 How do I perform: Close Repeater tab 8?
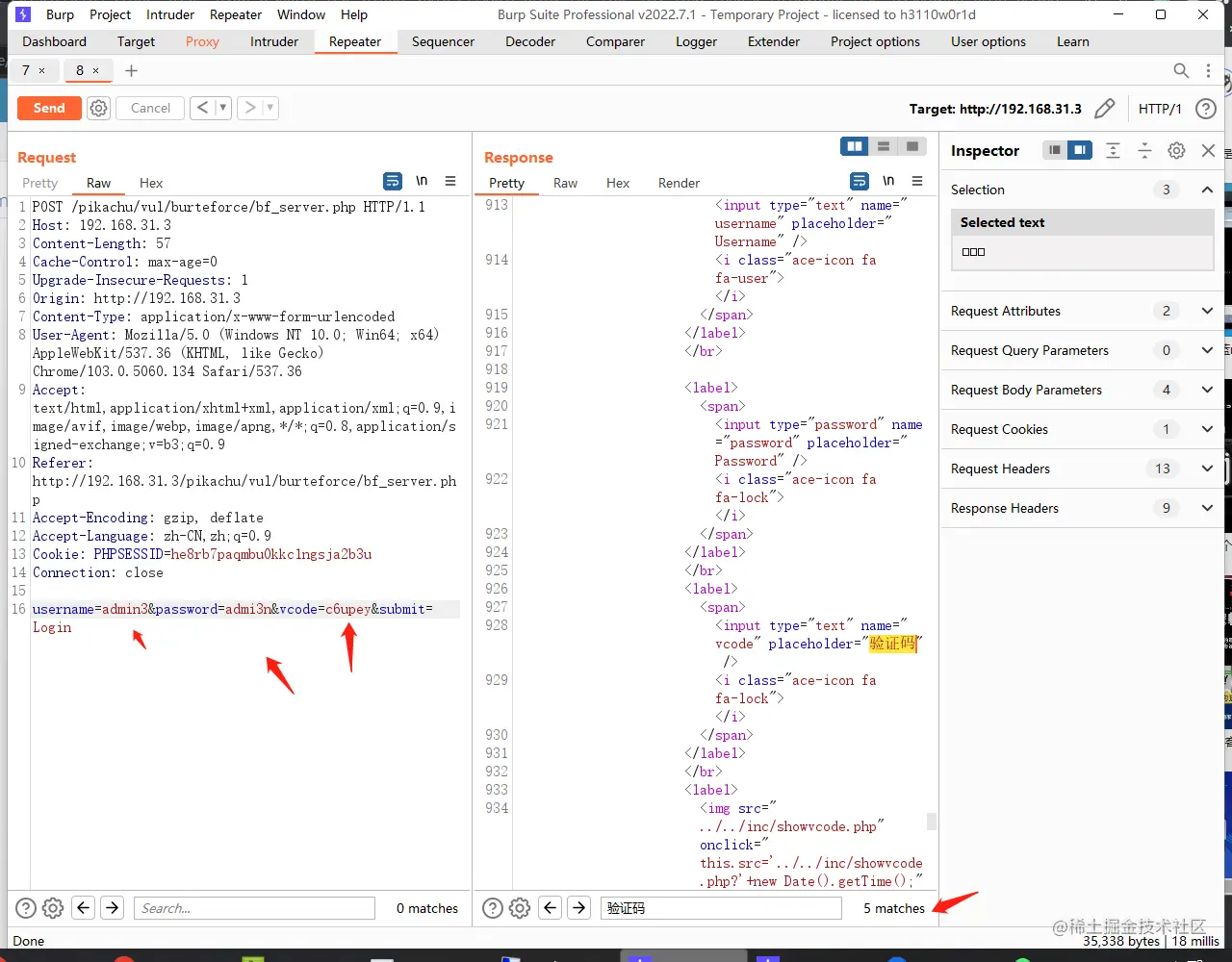point(95,70)
